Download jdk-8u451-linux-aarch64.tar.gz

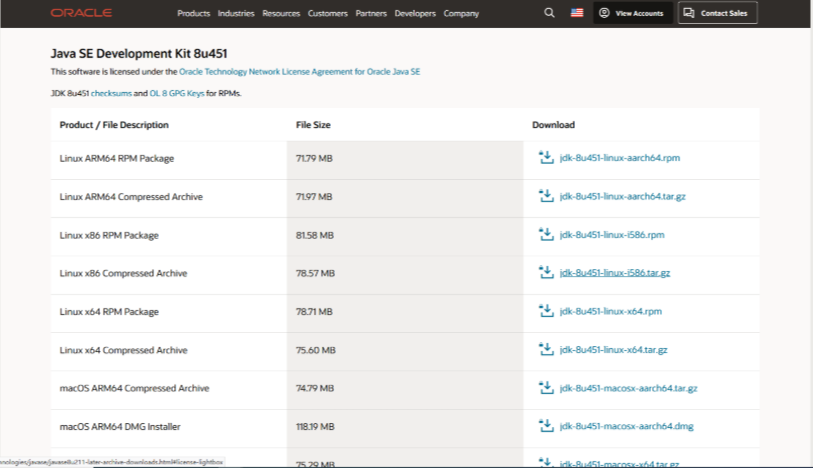click(x=622, y=196)
